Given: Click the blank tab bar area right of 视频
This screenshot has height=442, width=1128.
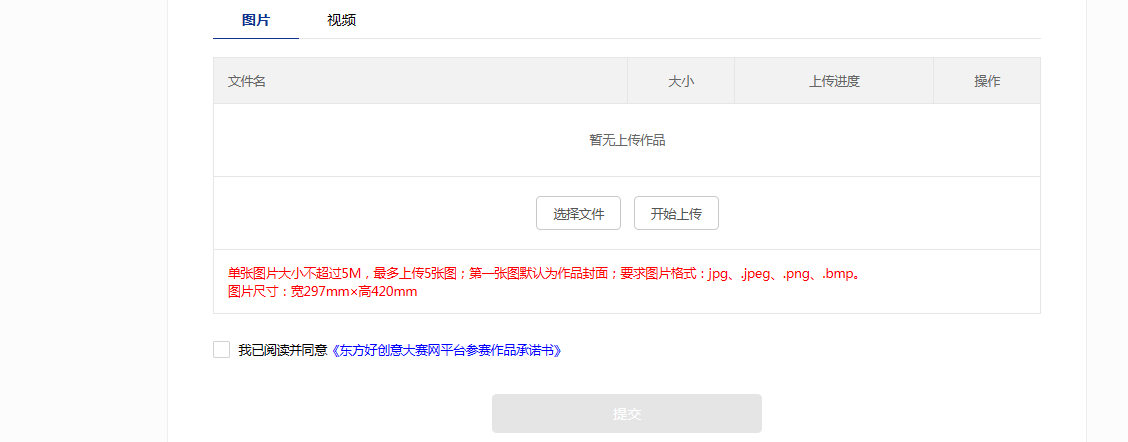Looking at the screenshot, I should click(700, 20).
